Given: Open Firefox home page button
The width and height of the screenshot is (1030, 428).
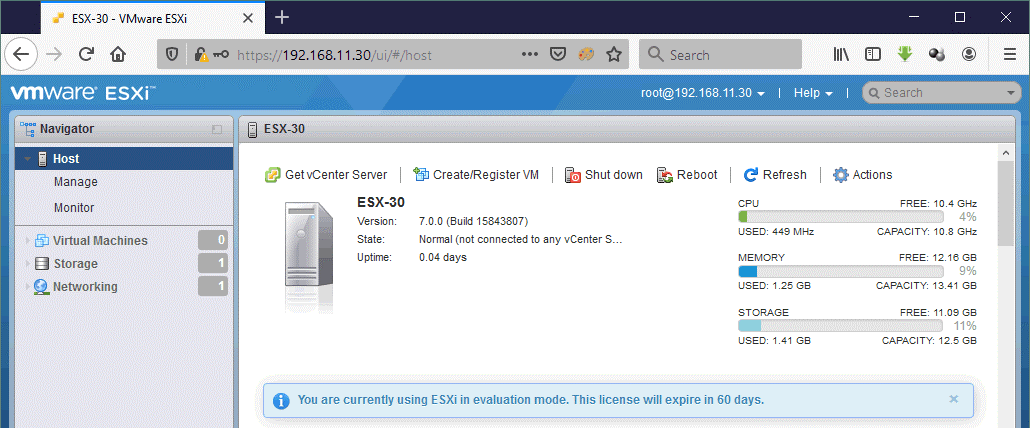Looking at the screenshot, I should (x=118, y=55).
